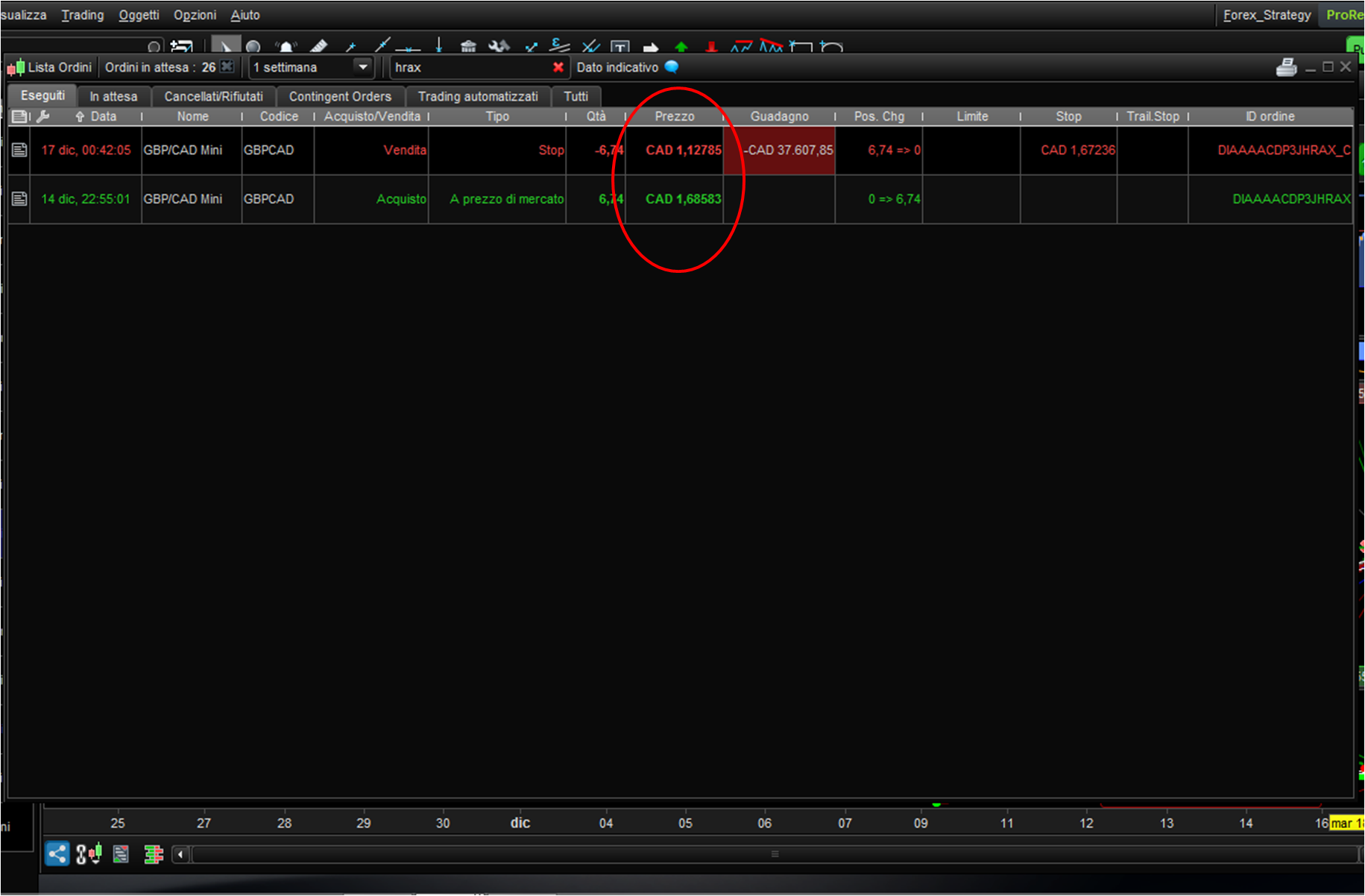Sort table by Guadagno column header
The image size is (1365, 896).
point(779,116)
